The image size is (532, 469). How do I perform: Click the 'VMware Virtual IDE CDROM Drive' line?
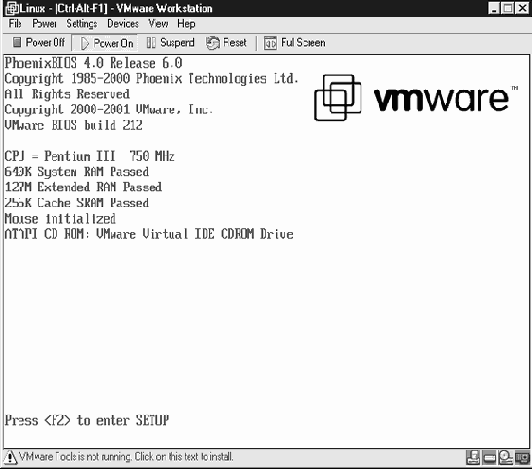149,234
